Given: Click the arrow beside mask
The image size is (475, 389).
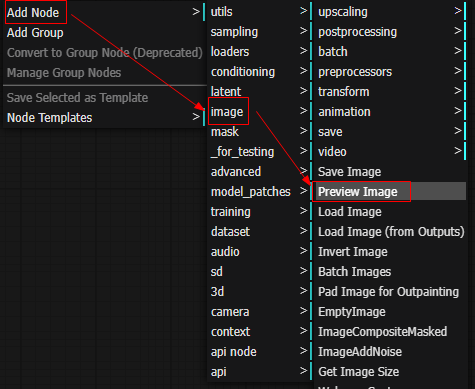Looking at the screenshot, I should pyautogui.click(x=303, y=131).
